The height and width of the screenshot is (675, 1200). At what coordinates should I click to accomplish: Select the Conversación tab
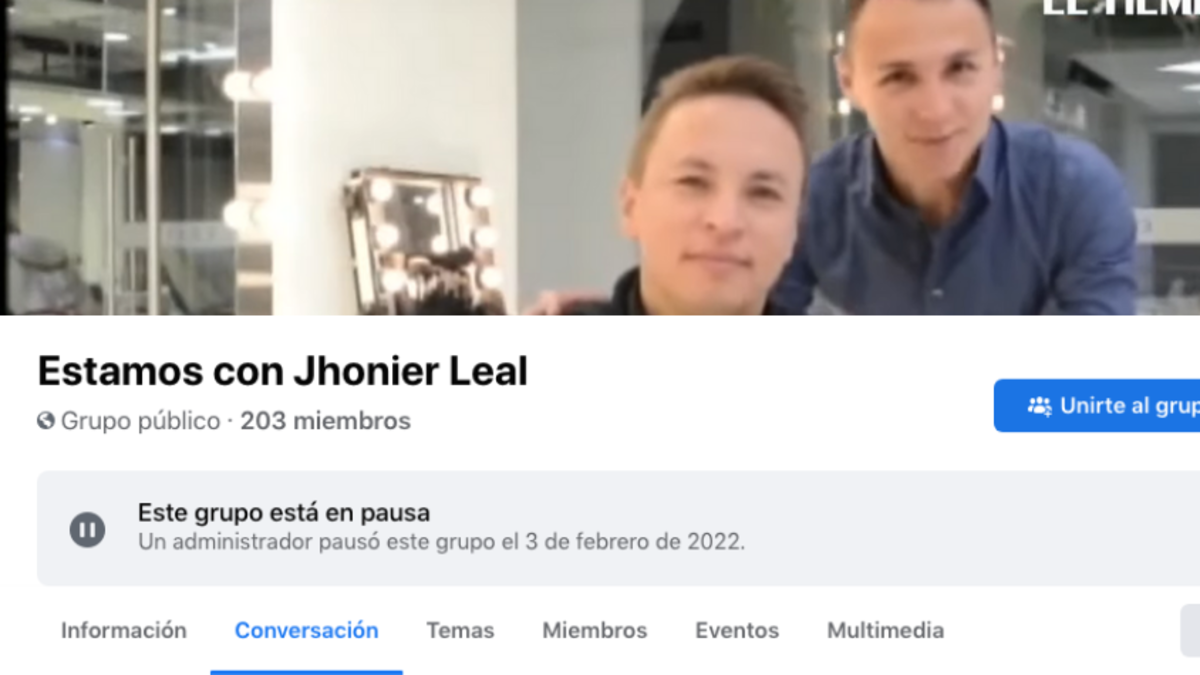307,630
